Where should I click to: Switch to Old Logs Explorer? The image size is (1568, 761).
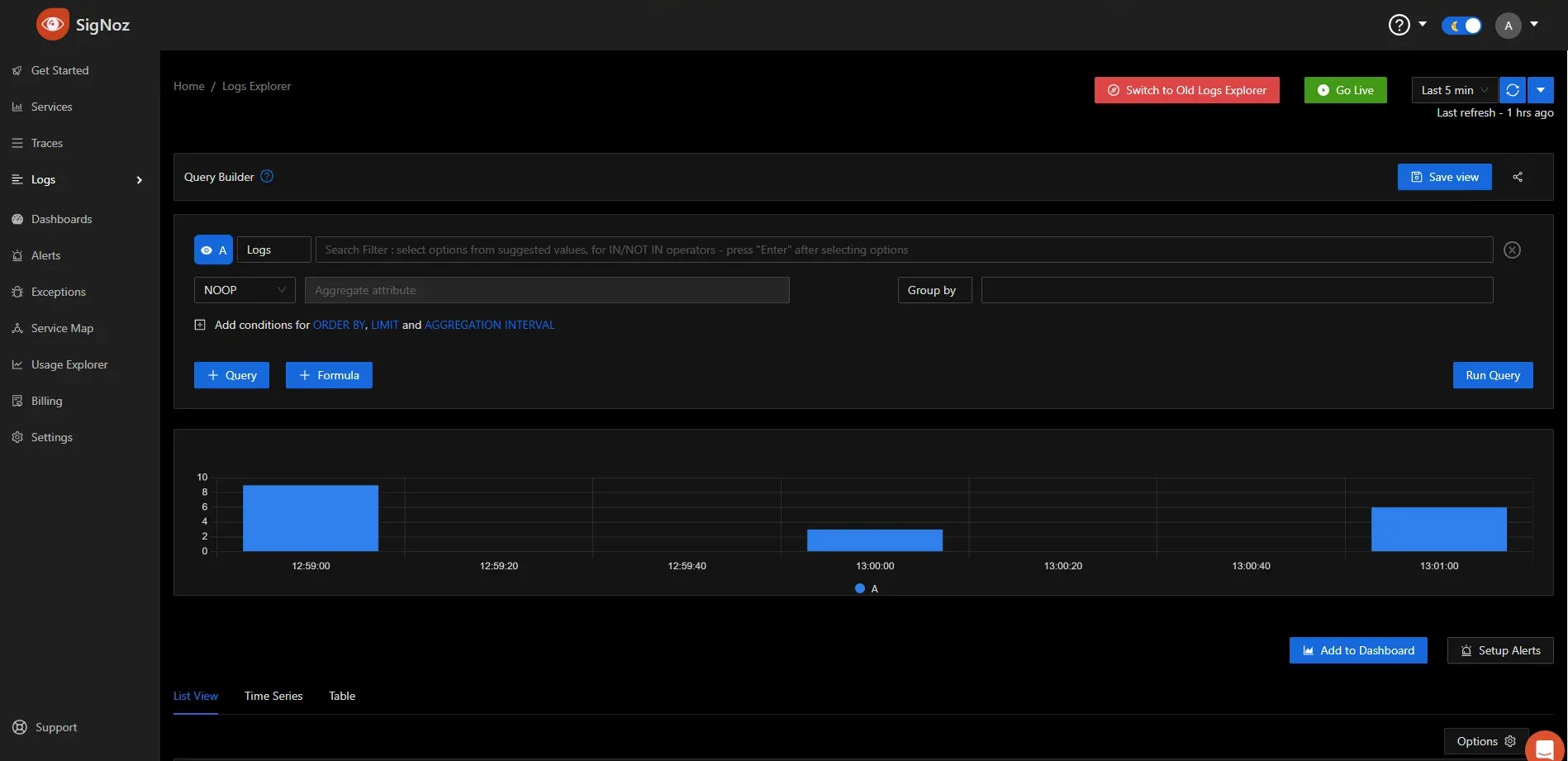tap(1187, 90)
